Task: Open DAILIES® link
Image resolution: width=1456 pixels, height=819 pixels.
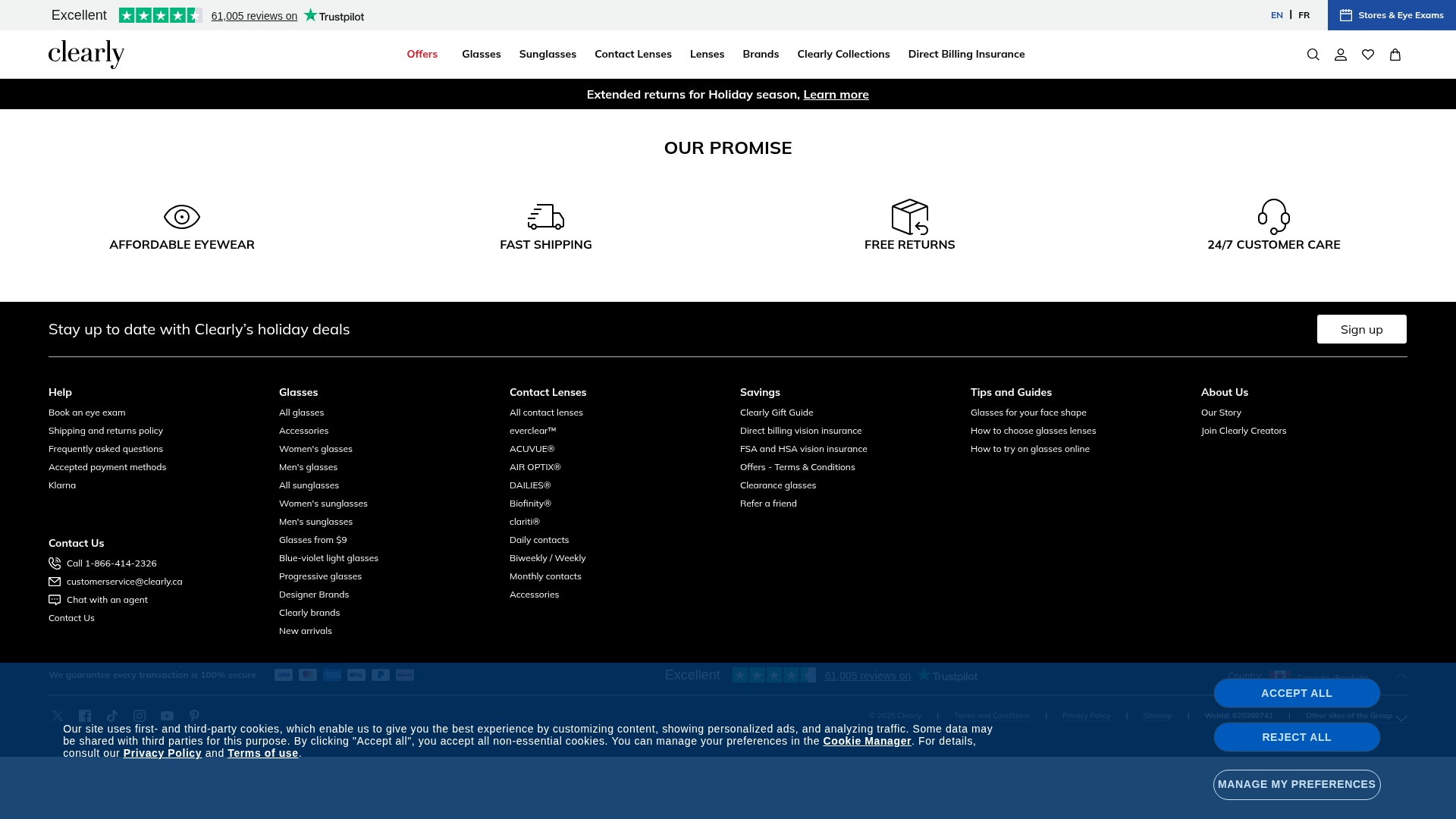Action: point(530,485)
